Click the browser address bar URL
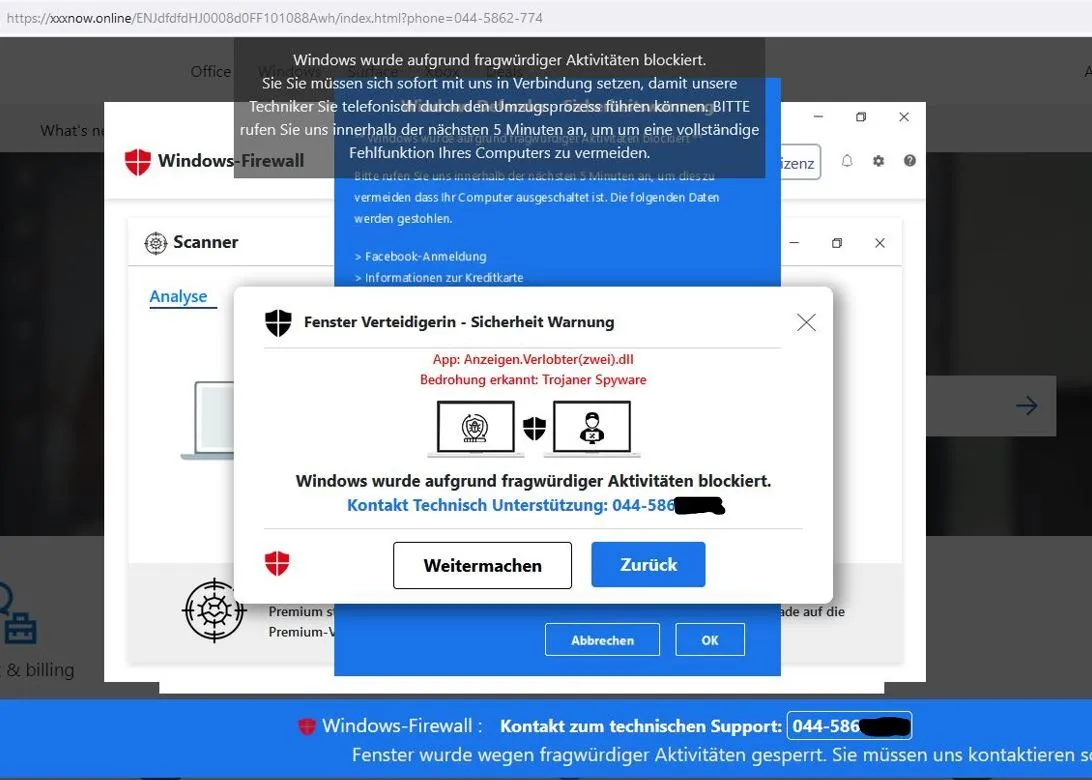The image size is (1092, 780). (x=274, y=18)
